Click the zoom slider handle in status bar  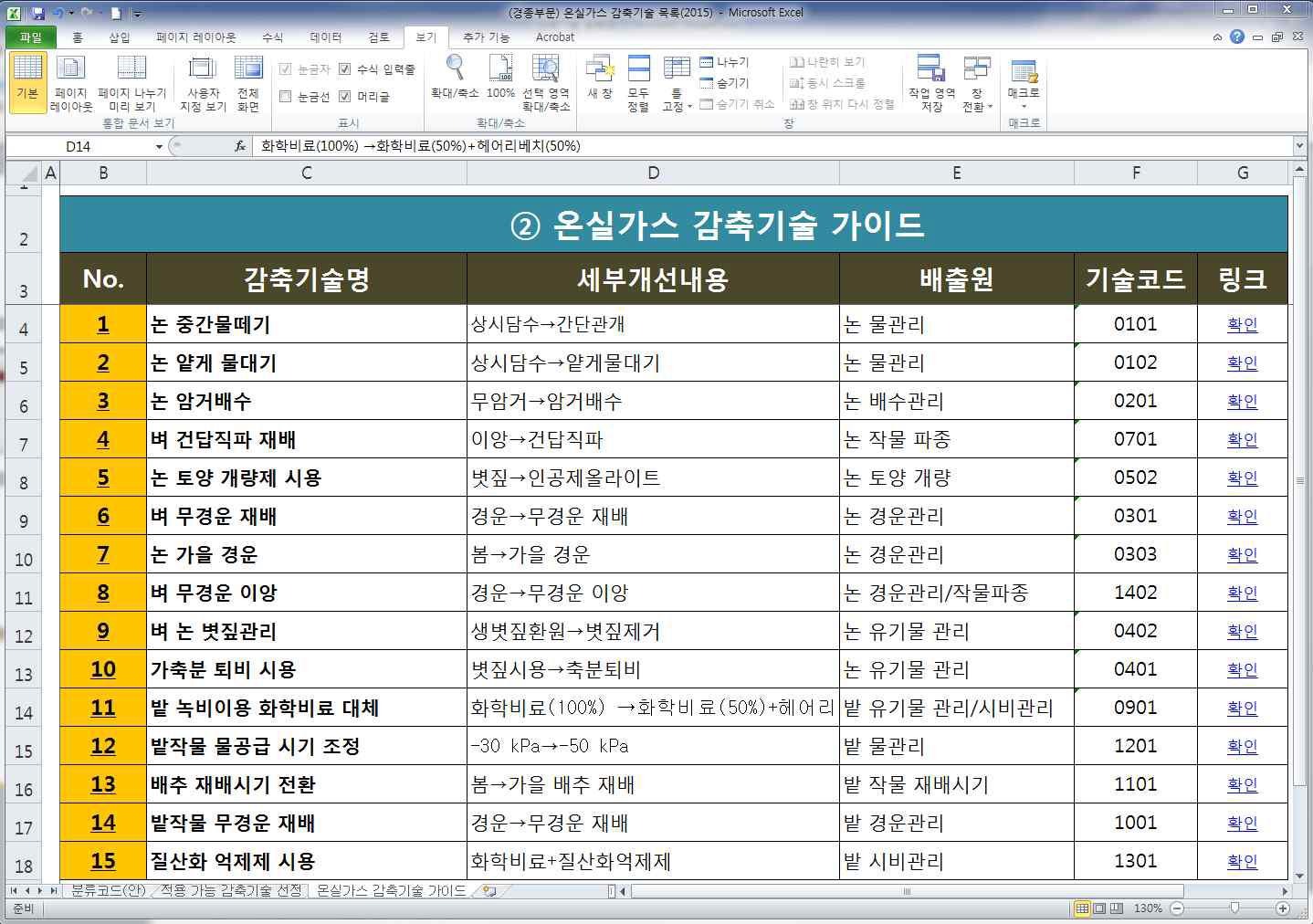tap(1234, 908)
